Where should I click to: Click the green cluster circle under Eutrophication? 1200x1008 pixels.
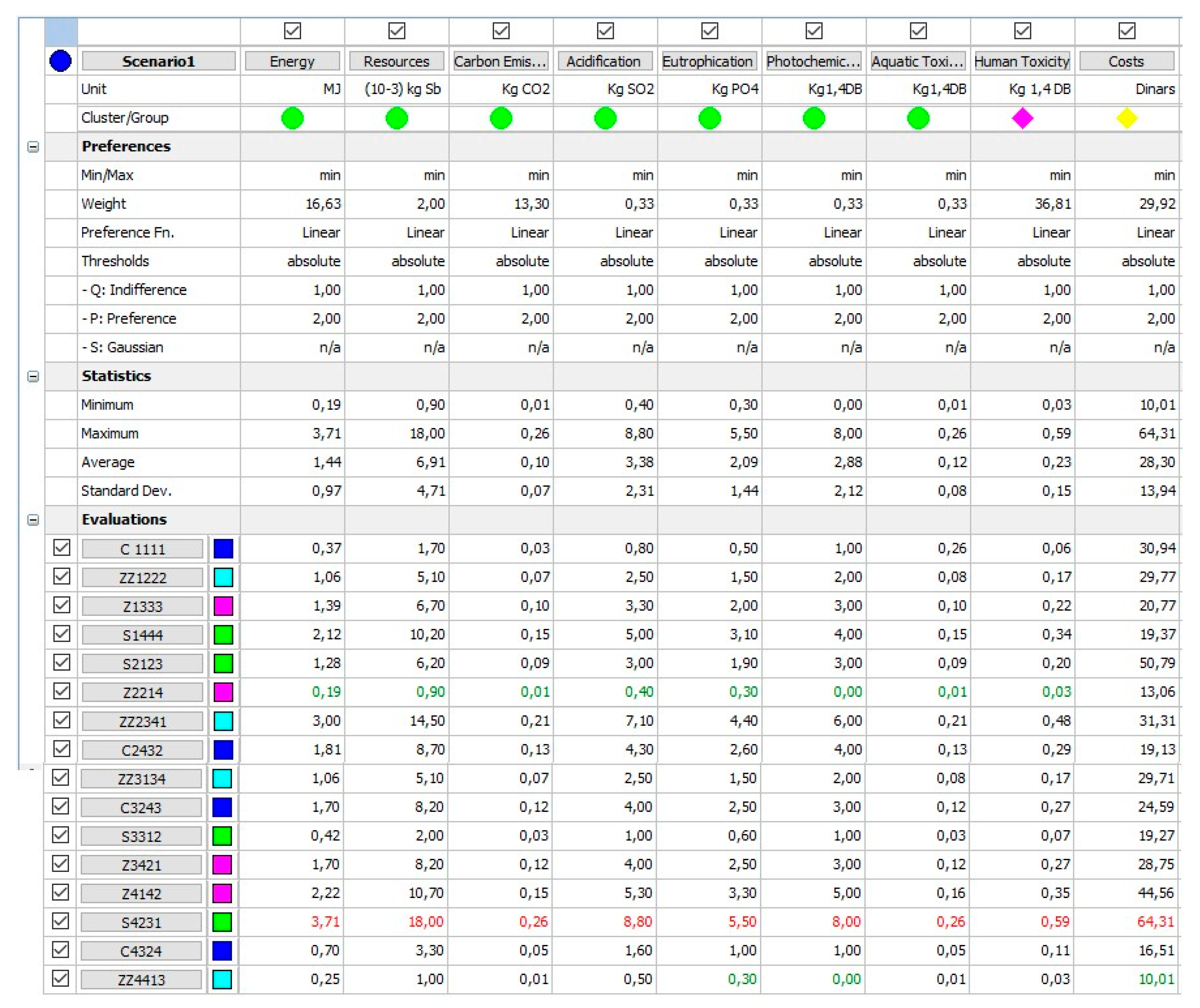pos(710,118)
